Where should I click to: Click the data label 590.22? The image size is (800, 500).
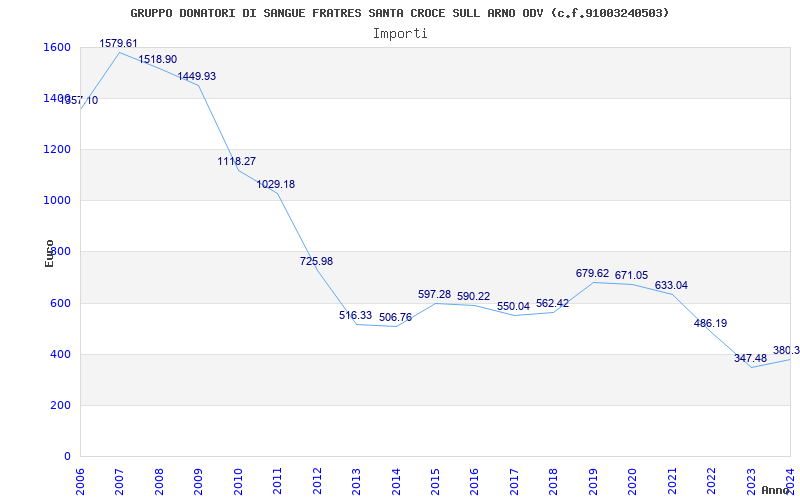(x=473, y=296)
